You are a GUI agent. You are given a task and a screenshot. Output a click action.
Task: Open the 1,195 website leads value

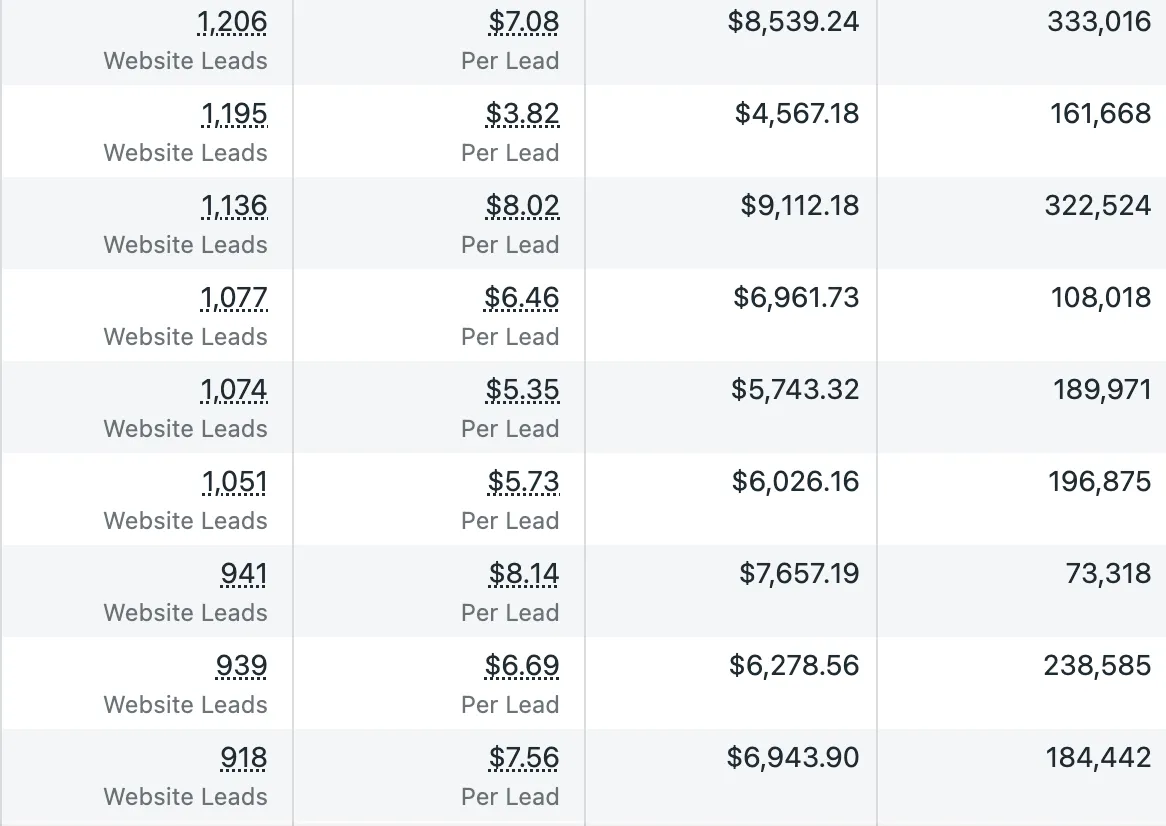(234, 114)
